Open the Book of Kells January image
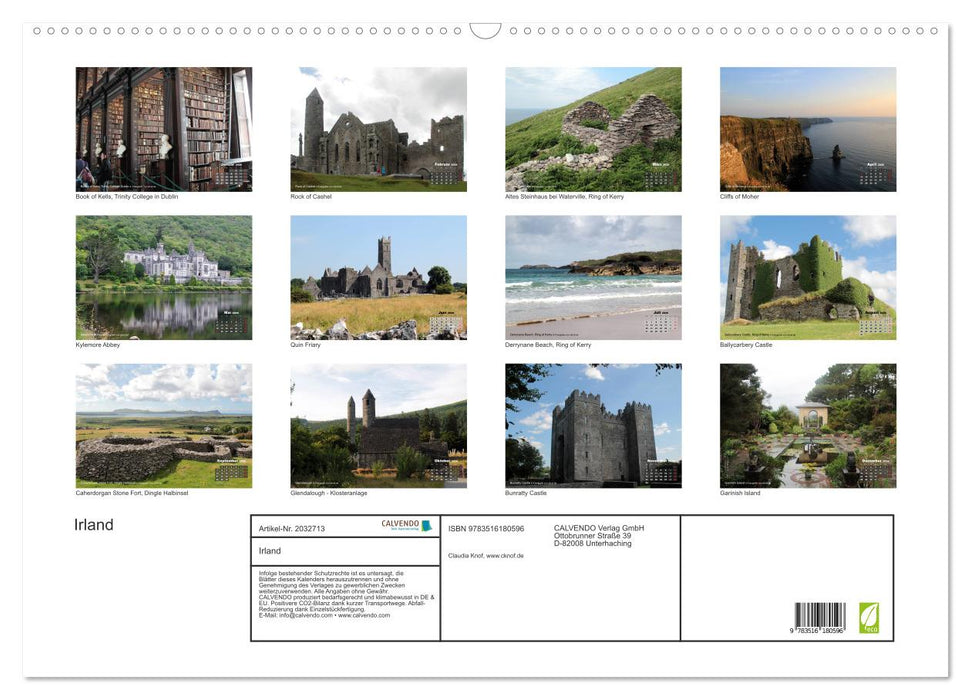The image size is (971, 700). pos(164,128)
